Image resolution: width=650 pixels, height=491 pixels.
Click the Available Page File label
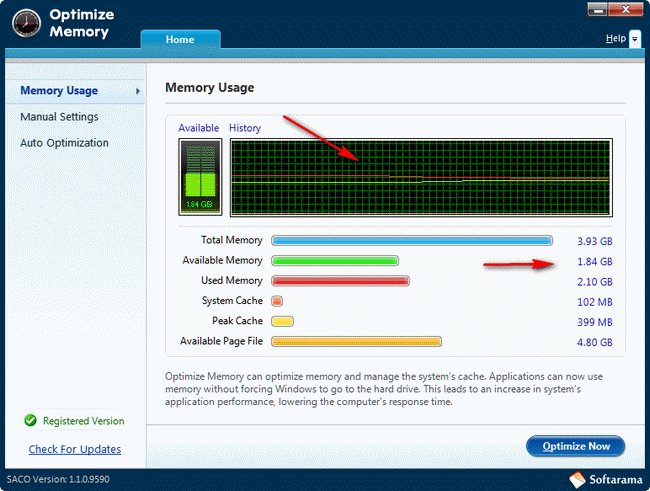coord(221,341)
